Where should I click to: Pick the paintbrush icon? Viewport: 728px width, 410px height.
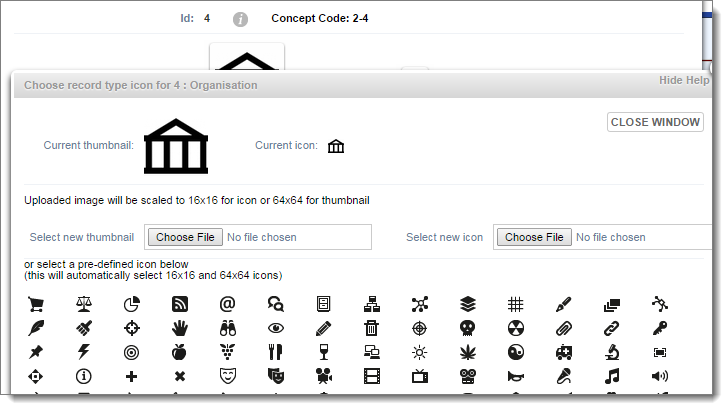84,328
